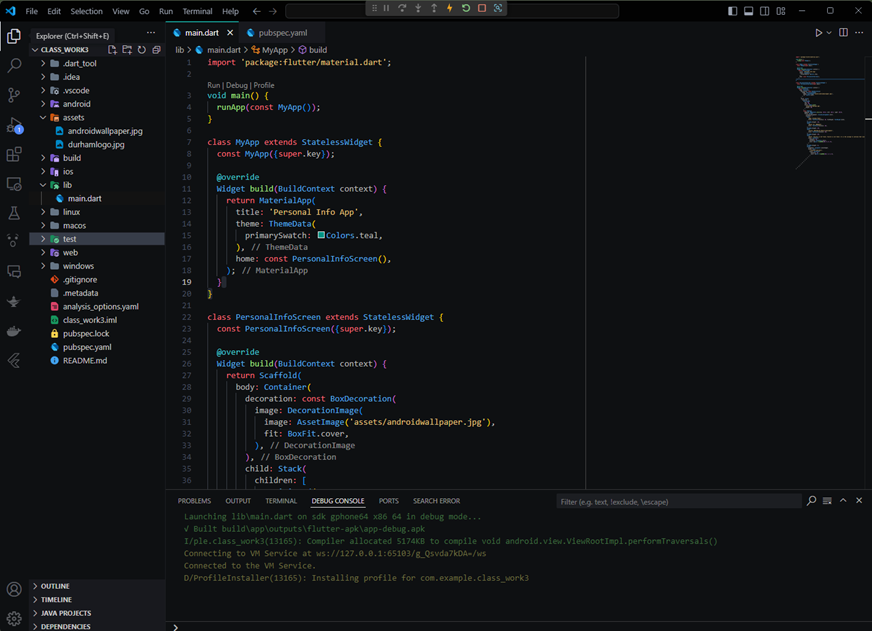Screen dimensions: 872x631
Task: Run the Dart file with play button
Action: pos(818,32)
